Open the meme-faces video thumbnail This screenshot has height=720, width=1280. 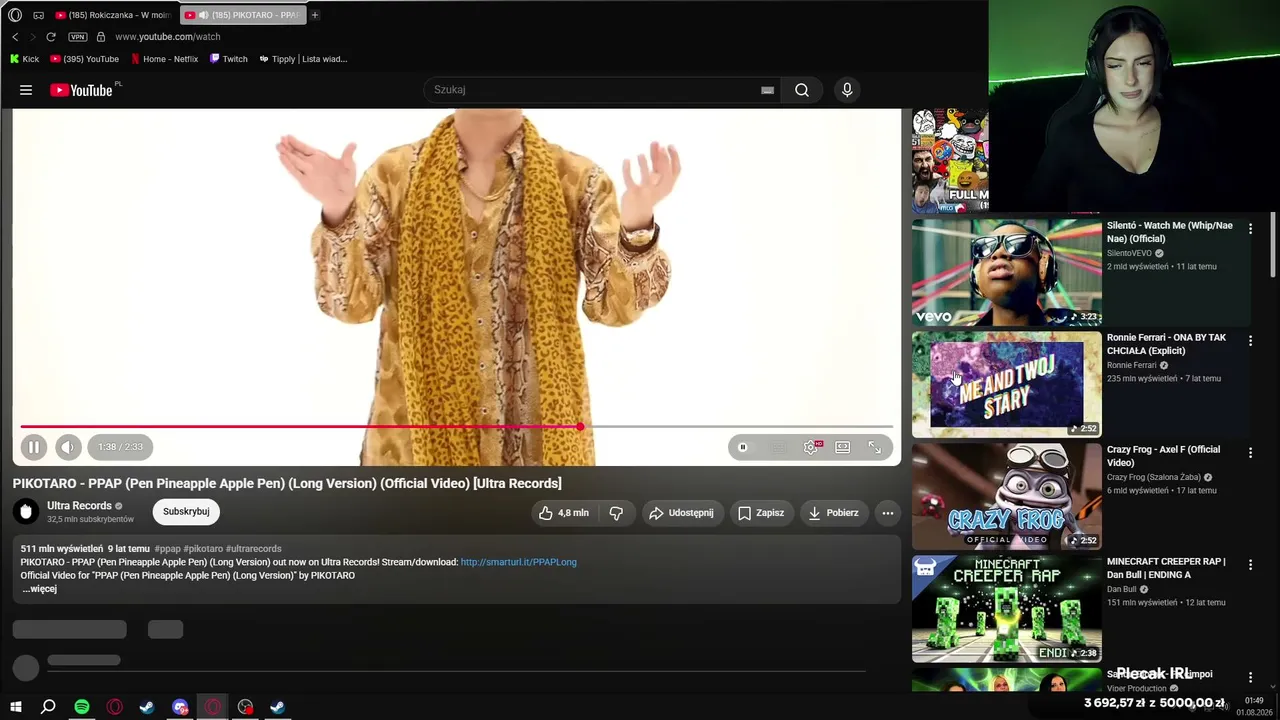950,160
